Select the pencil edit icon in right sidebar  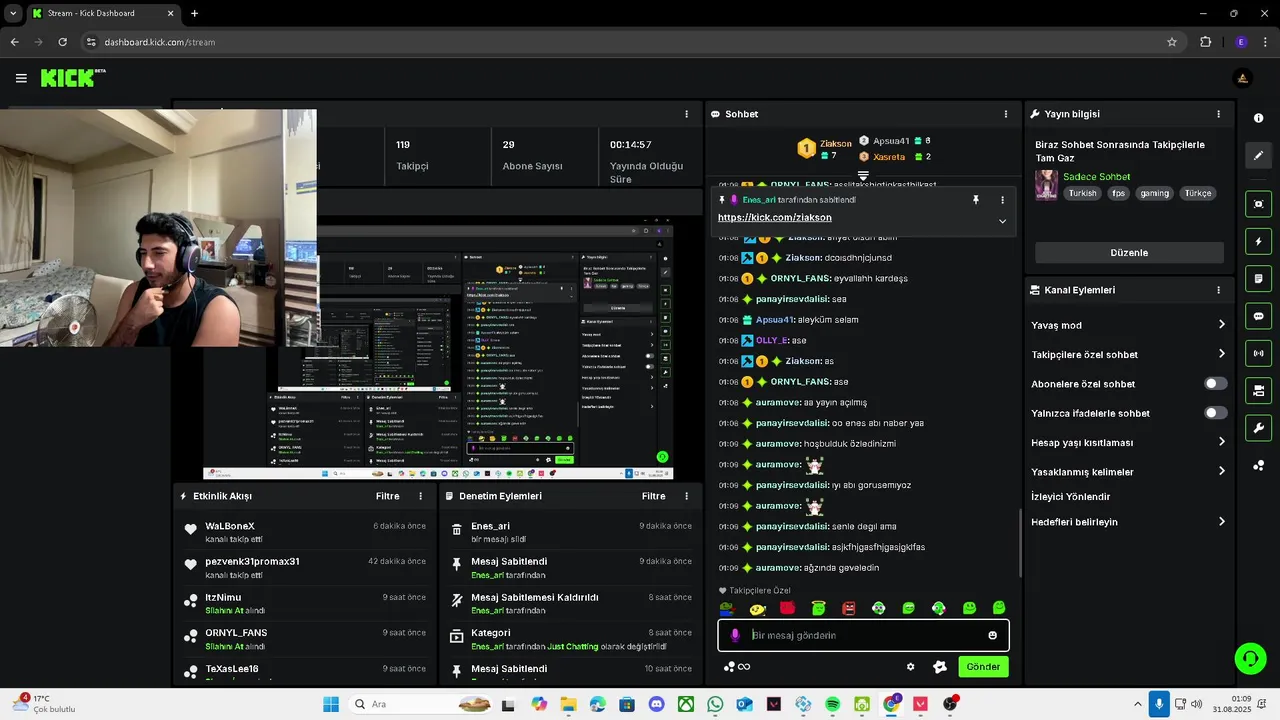pos(1258,156)
